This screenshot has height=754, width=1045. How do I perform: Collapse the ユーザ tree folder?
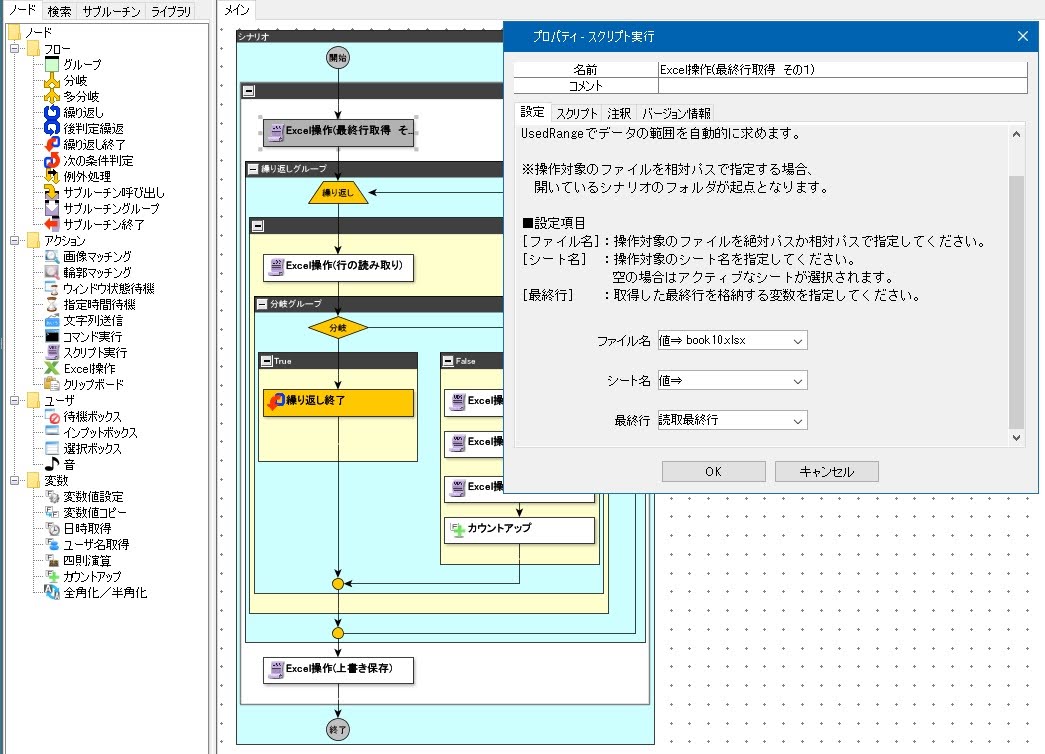(15, 401)
